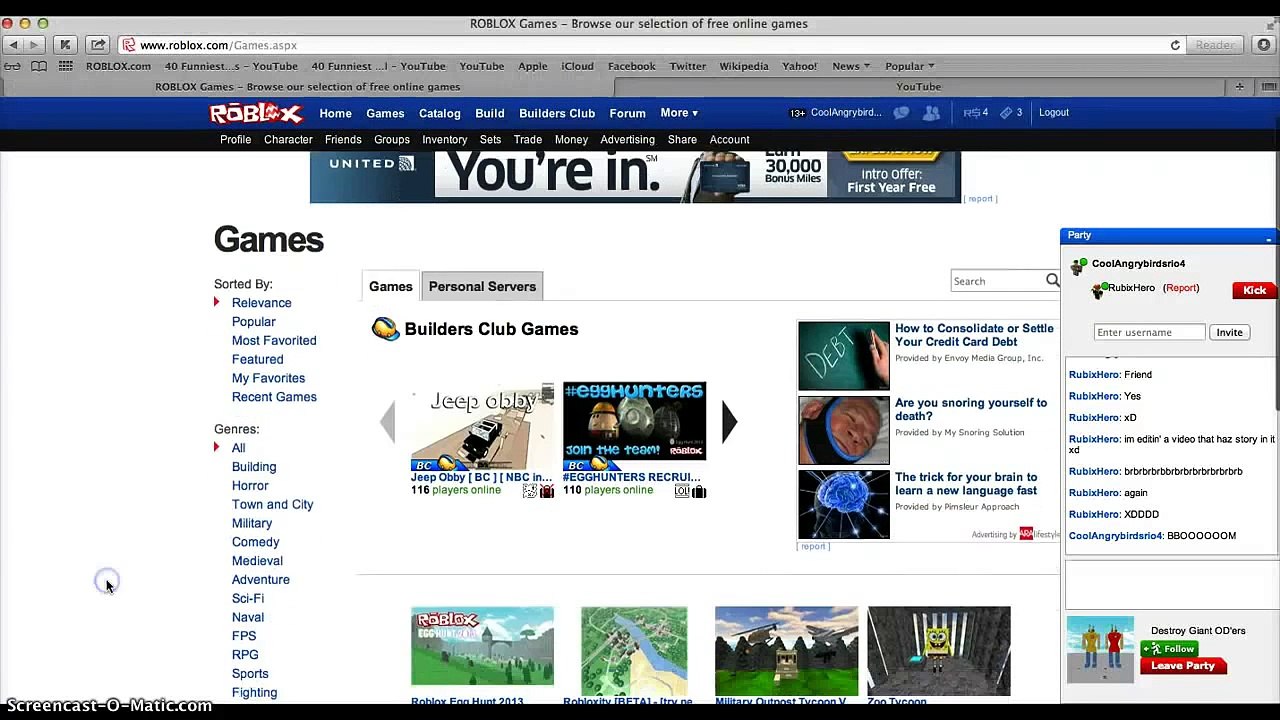Filter games by Town and City genre
This screenshot has width=1280, height=720.
(x=272, y=504)
